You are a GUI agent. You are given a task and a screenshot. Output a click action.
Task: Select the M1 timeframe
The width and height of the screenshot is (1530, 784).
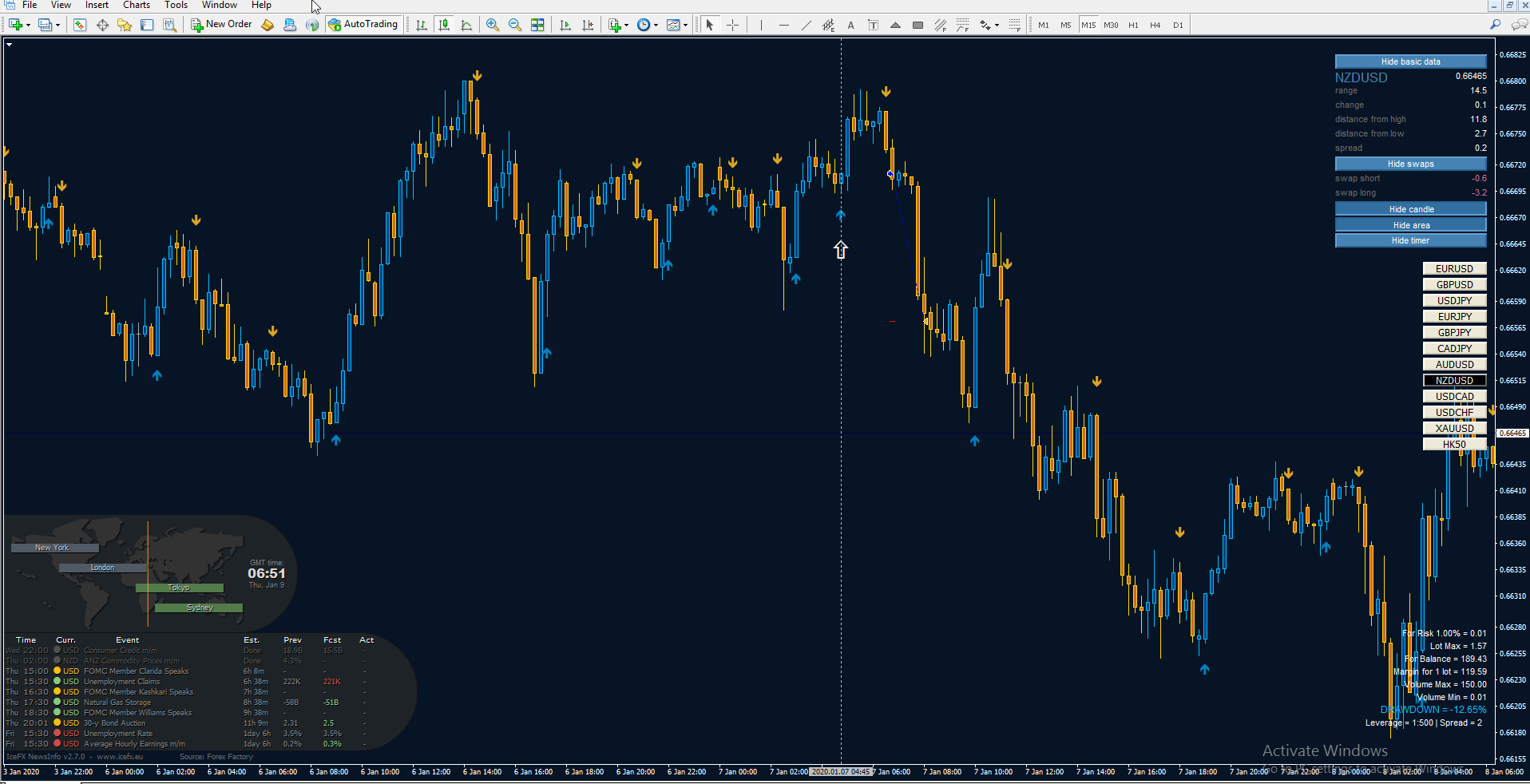[x=1044, y=25]
